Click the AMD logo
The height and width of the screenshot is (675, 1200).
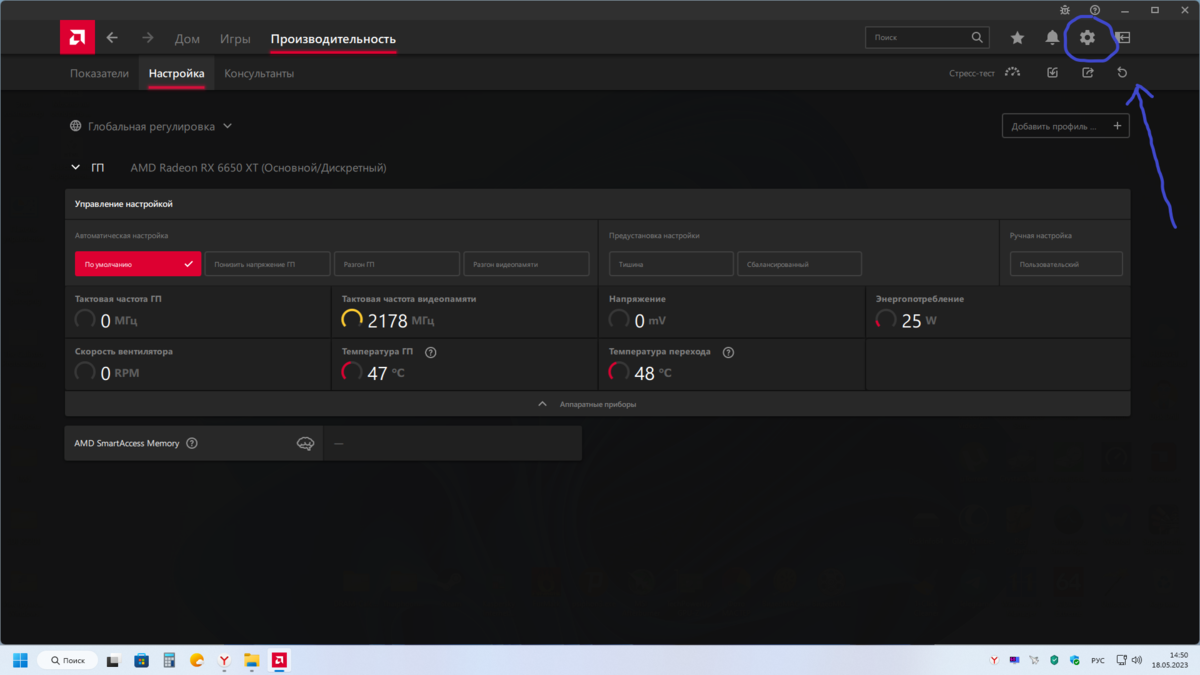[x=77, y=38]
